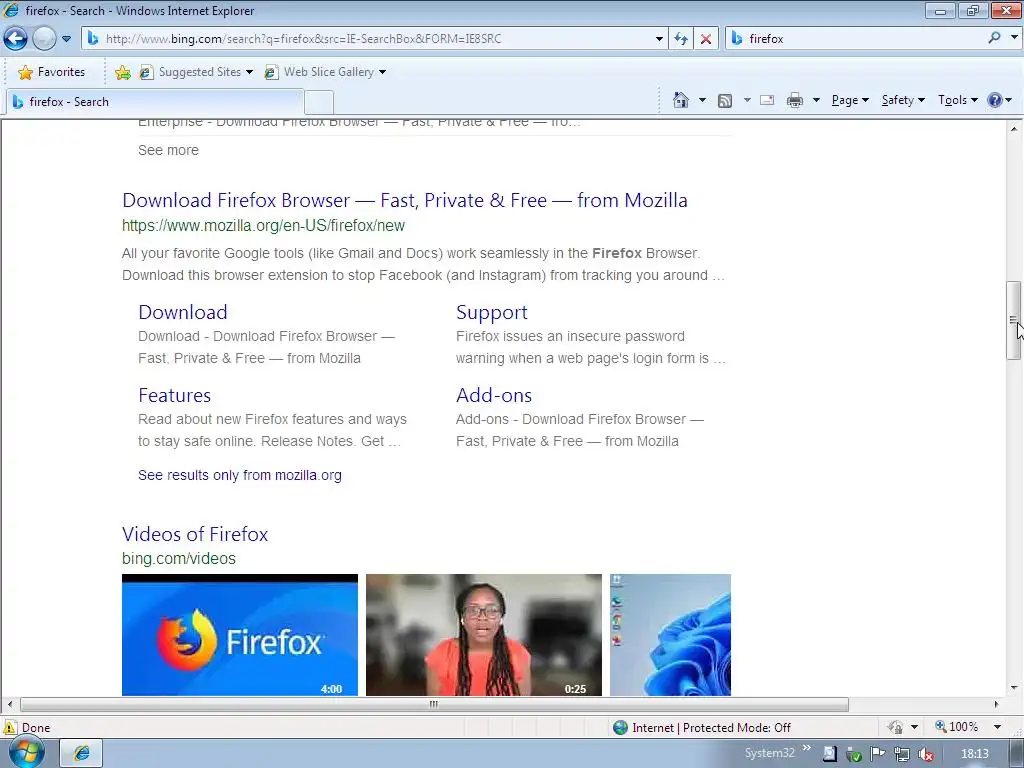Open Web Slice Gallery dropdown
Viewport: 1024px width, 768px height.
325,72
